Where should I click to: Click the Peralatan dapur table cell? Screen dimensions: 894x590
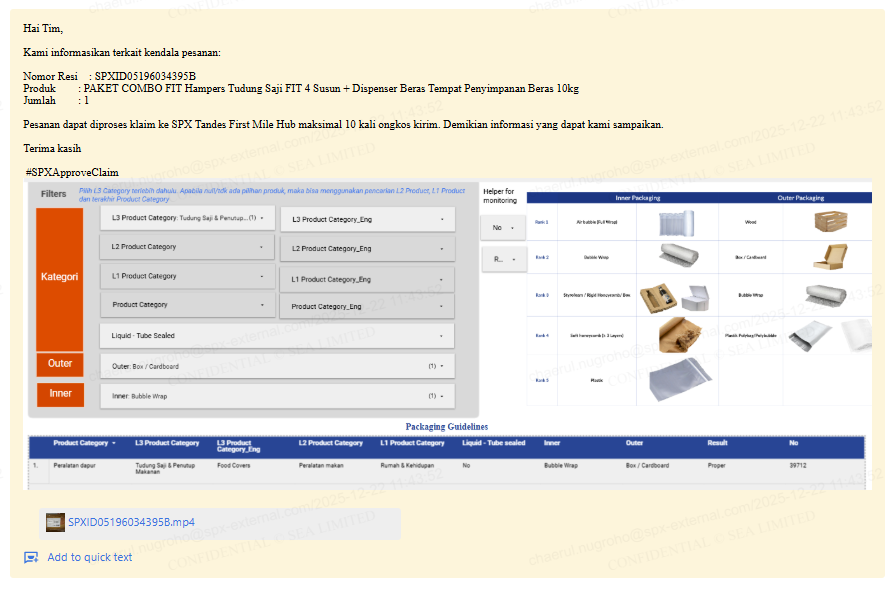[75, 466]
